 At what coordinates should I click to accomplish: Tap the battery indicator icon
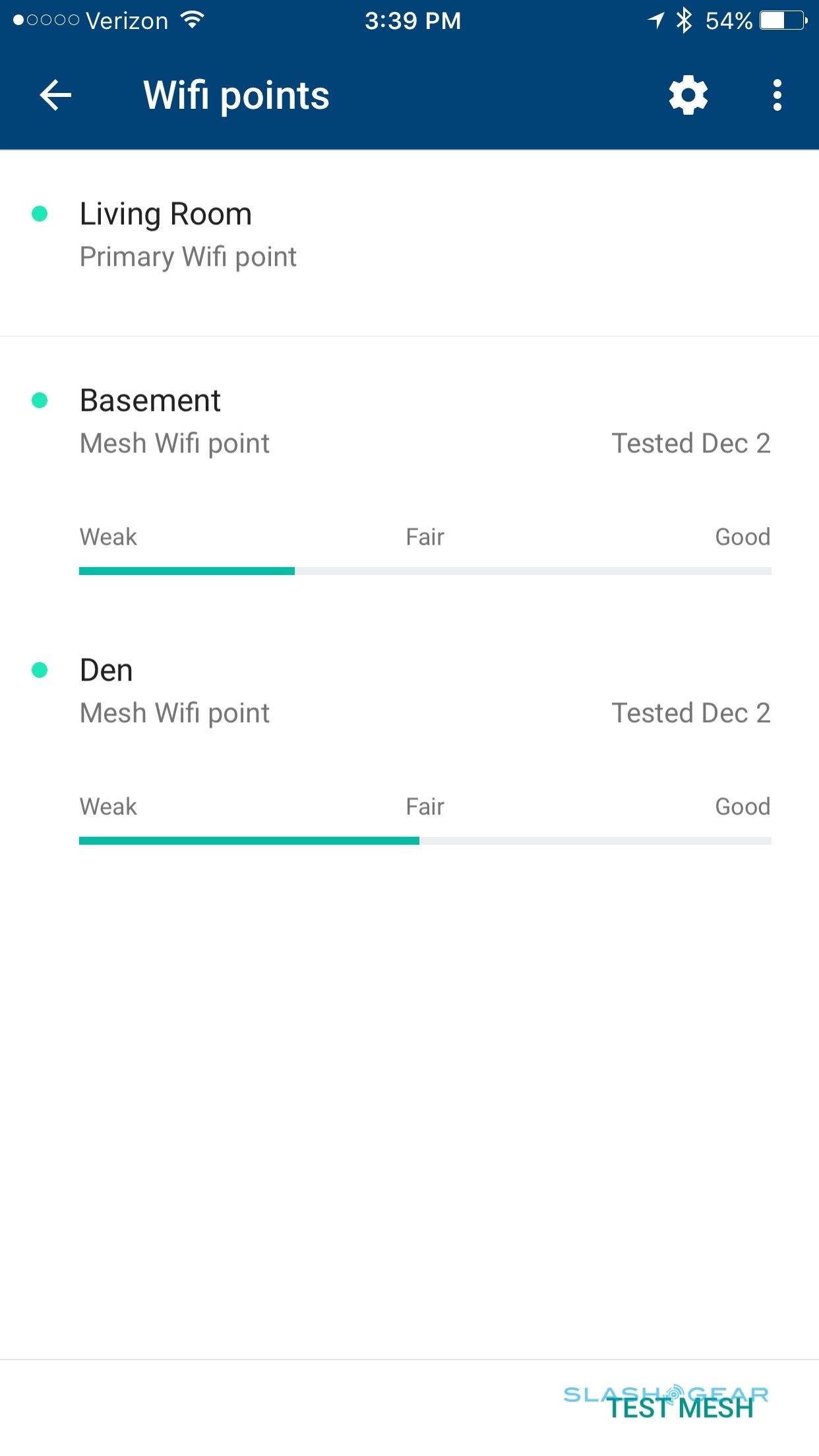pos(783,20)
